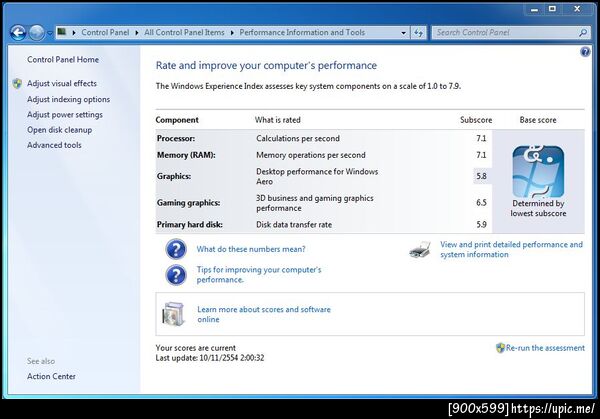Select All Control Panel Items breadcrumb

coord(184,33)
